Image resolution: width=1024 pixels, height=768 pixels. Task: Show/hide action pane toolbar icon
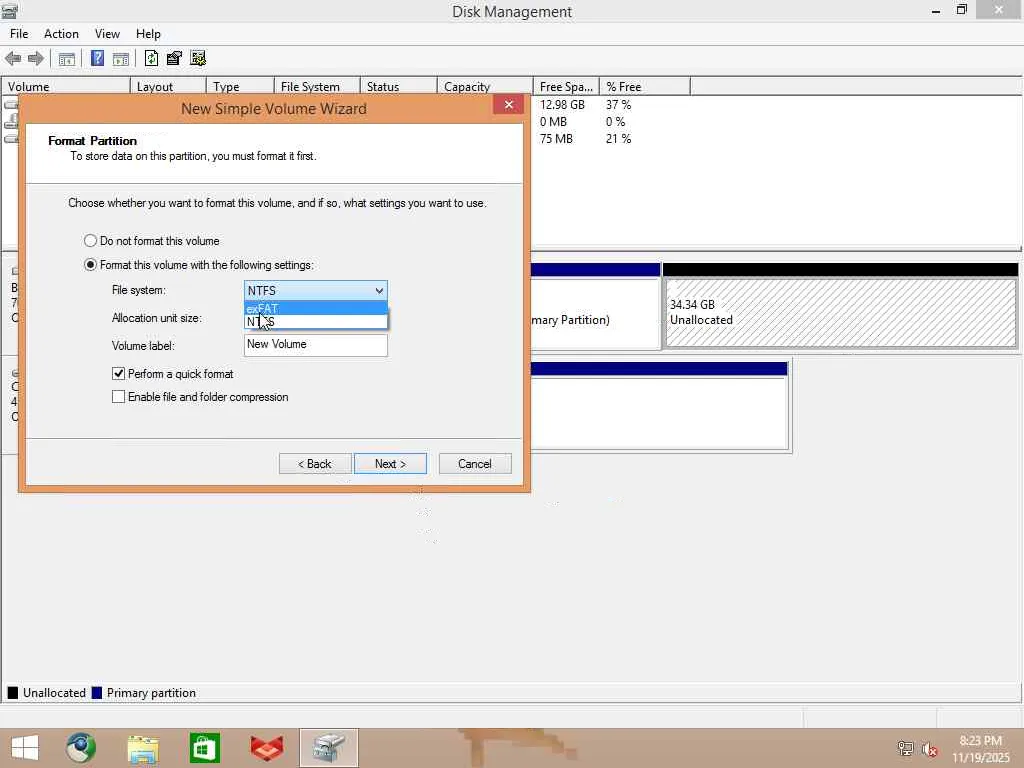coord(121,59)
